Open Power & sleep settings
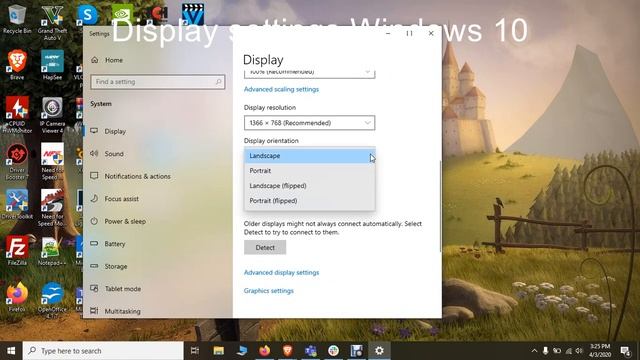This screenshot has width=640, height=360. pyautogui.click(x=158, y=221)
